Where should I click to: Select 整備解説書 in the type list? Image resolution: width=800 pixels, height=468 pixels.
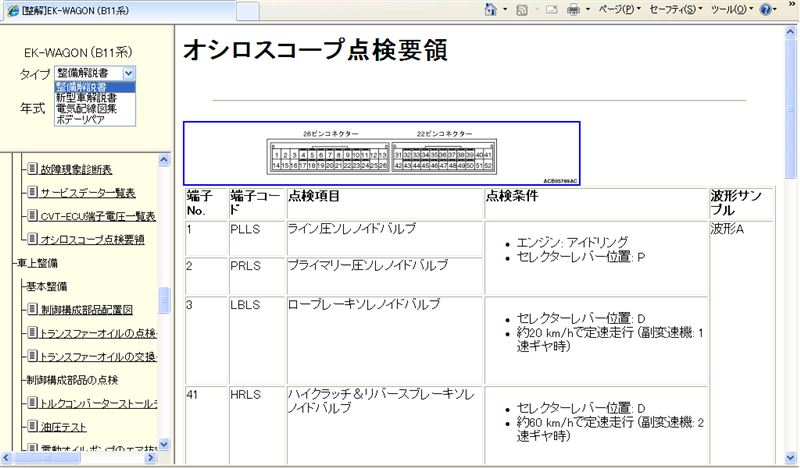pos(94,87)
